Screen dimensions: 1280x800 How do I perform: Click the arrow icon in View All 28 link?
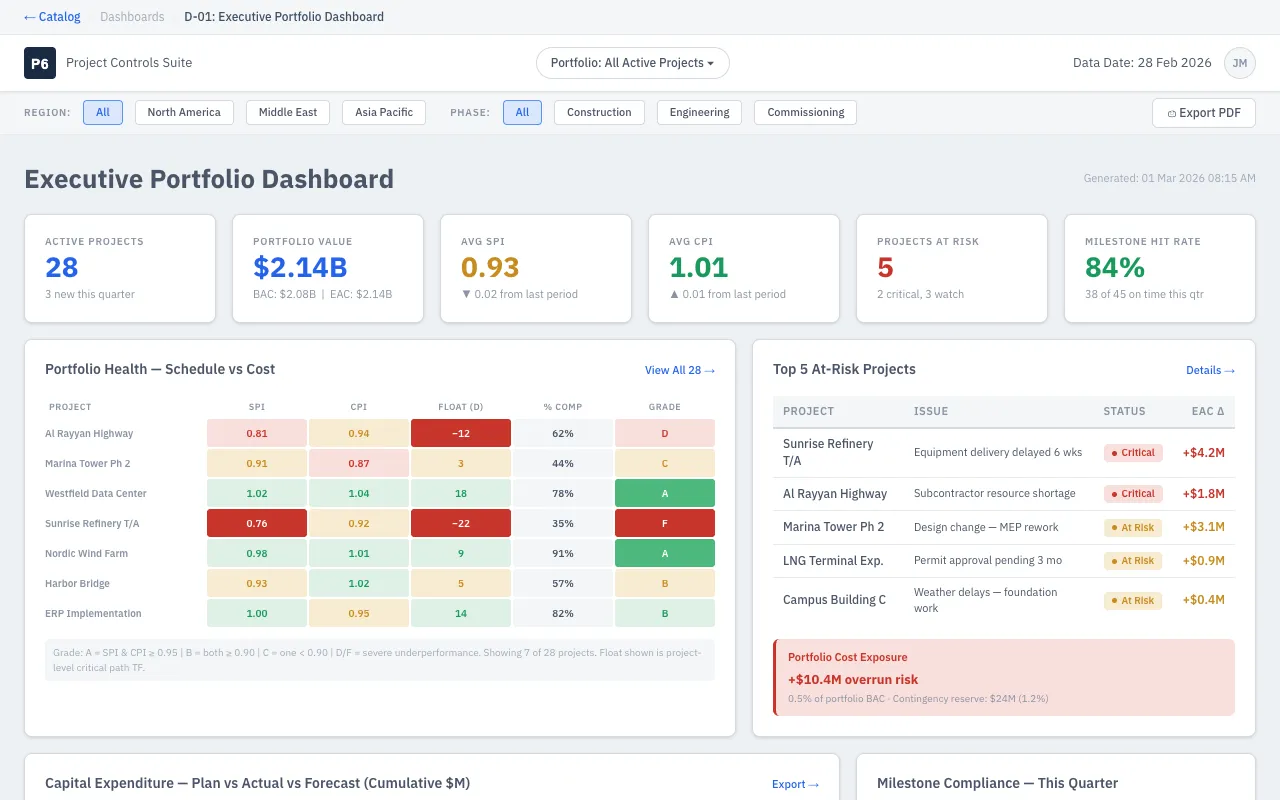(x=709, y=370)
